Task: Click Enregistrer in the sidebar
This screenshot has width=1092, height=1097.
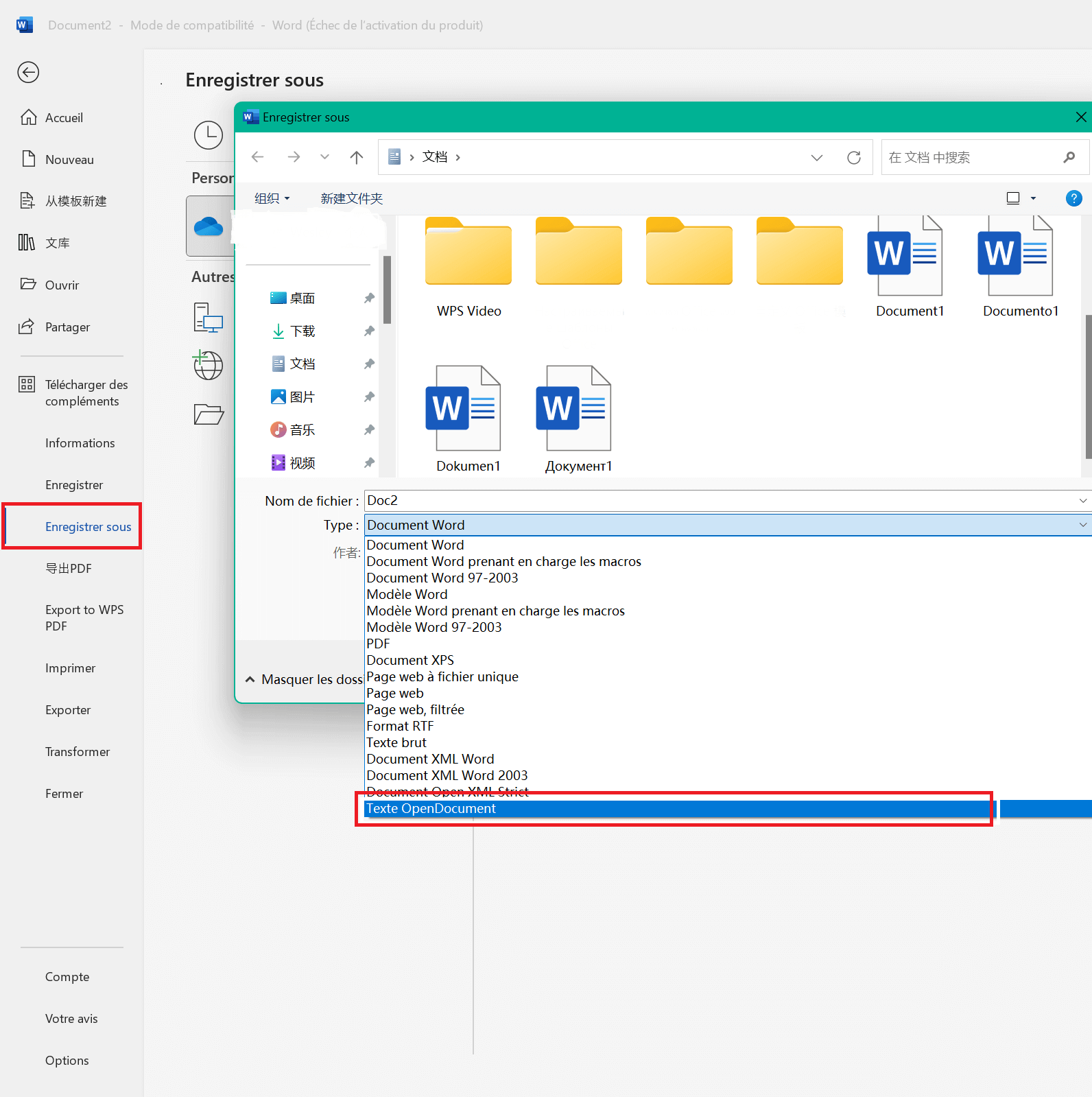Action: (74, 485)
